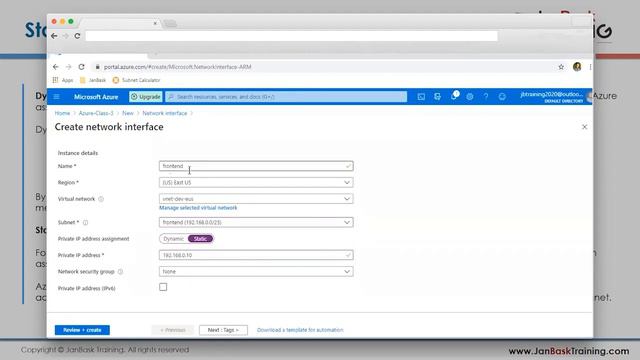This screenshot has width=640, height=360.
Task: Go to Network interface breadcrumb
Action: 164,113
